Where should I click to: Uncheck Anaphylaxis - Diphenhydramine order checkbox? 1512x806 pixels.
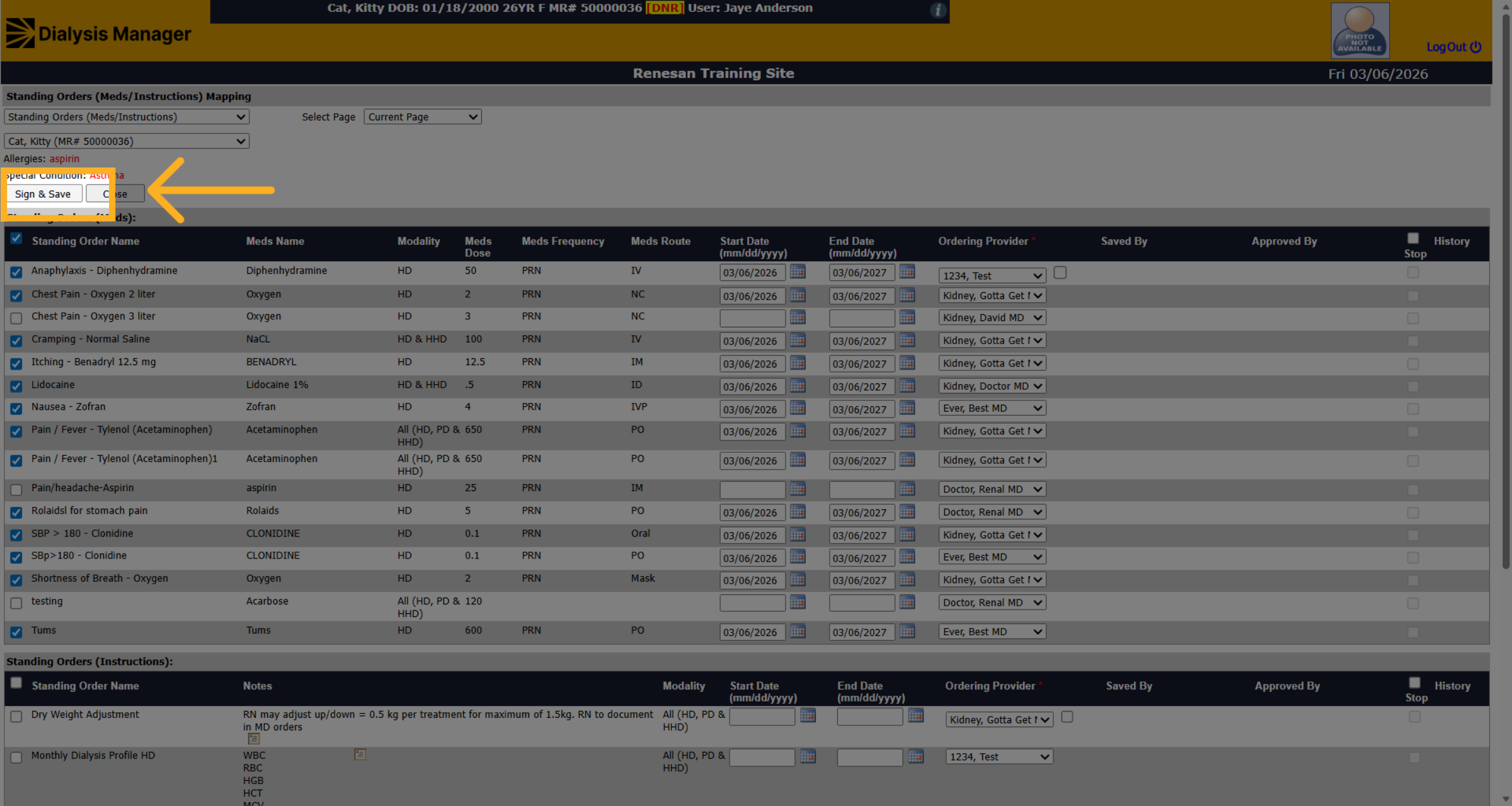(16, 272)
